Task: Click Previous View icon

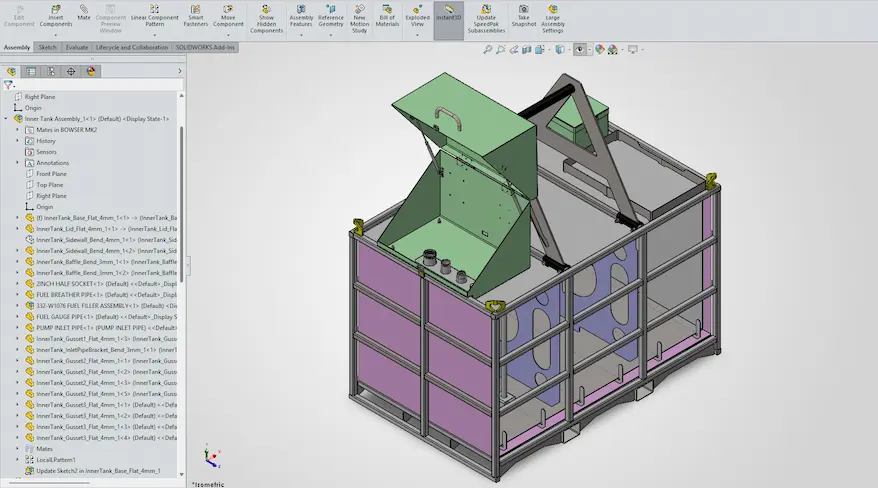Action: pos(513,50)
